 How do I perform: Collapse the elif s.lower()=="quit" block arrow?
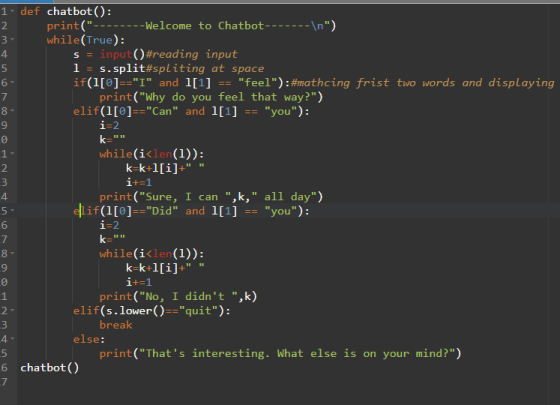12,310
